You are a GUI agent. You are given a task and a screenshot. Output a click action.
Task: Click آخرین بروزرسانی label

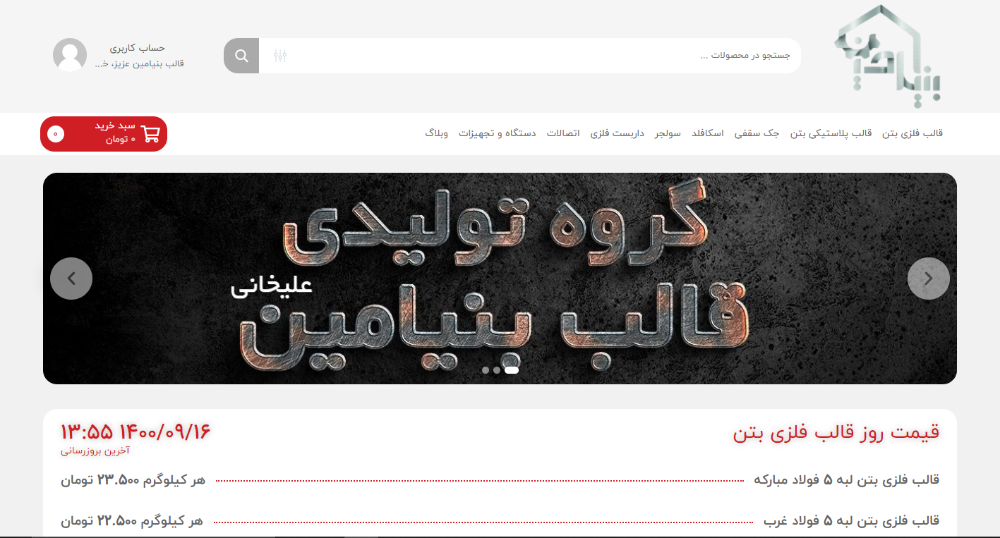click(x=95, y=451)
